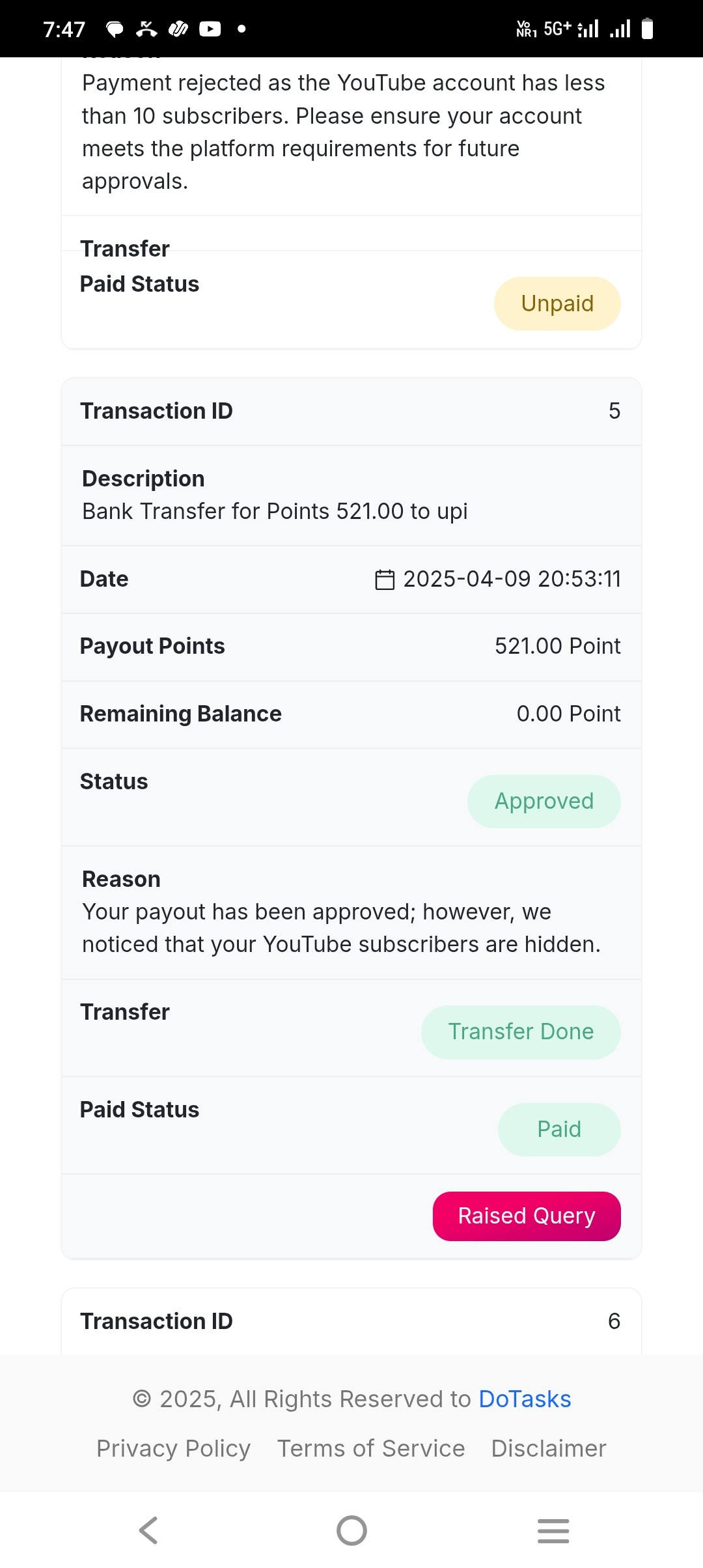Tap the Android home circle button

point(351,1530)
